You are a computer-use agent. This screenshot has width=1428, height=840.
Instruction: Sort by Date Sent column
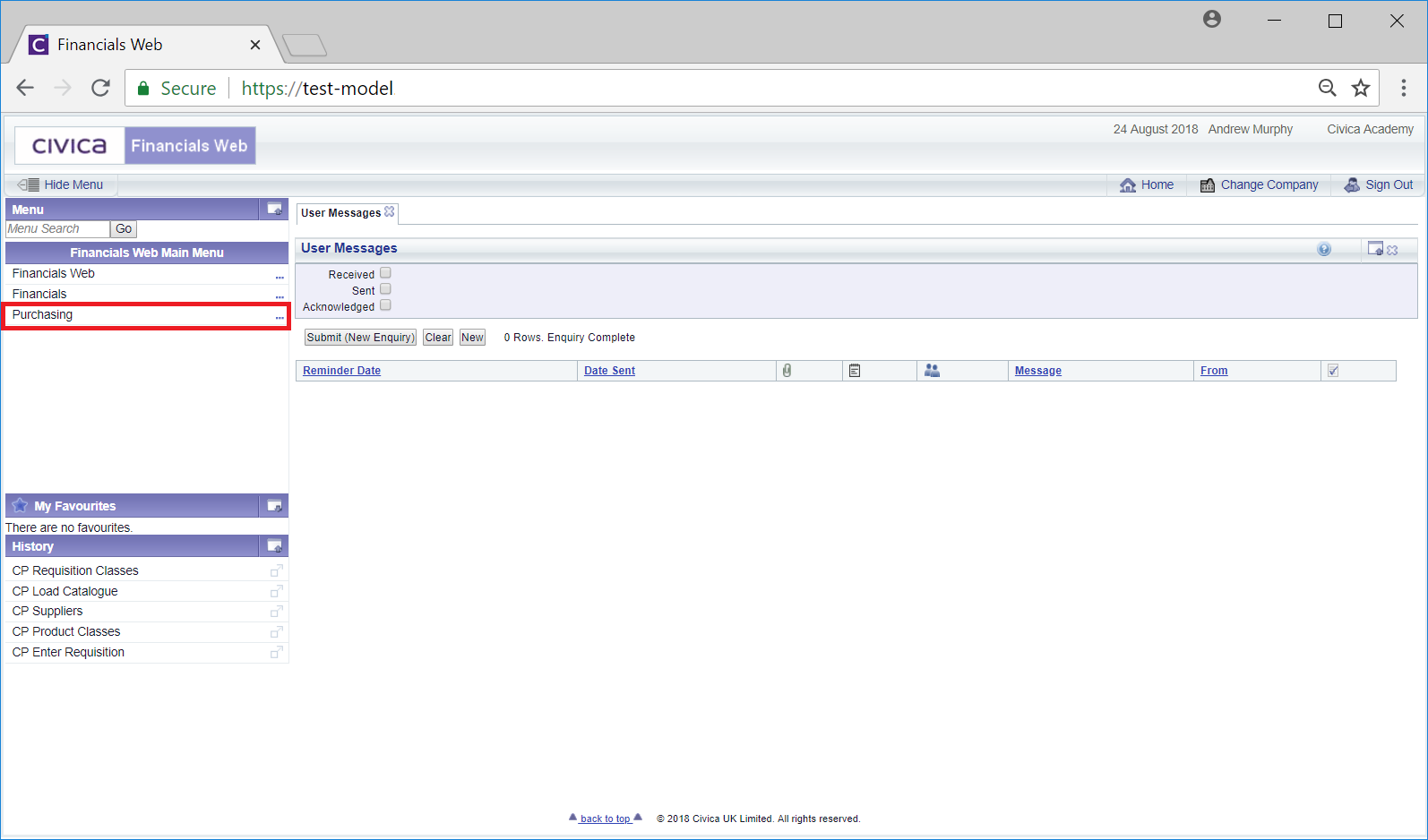[x=609, y=371]
